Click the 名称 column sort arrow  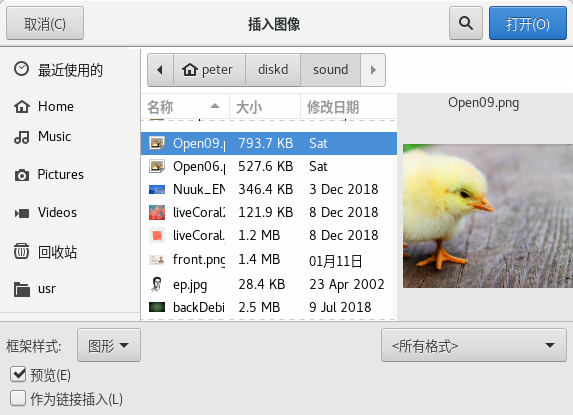(215, 106)
